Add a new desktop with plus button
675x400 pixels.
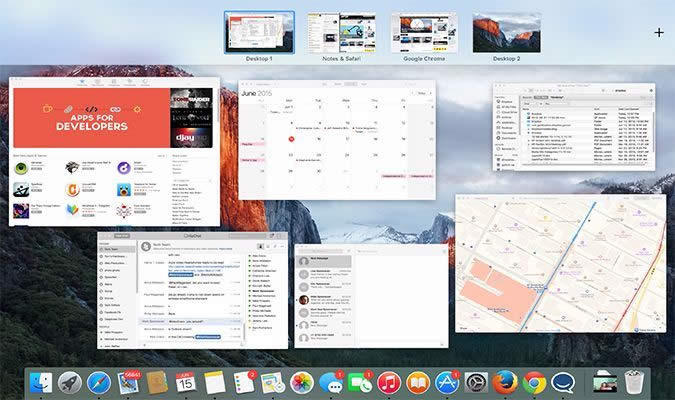(x=658, y=32)
